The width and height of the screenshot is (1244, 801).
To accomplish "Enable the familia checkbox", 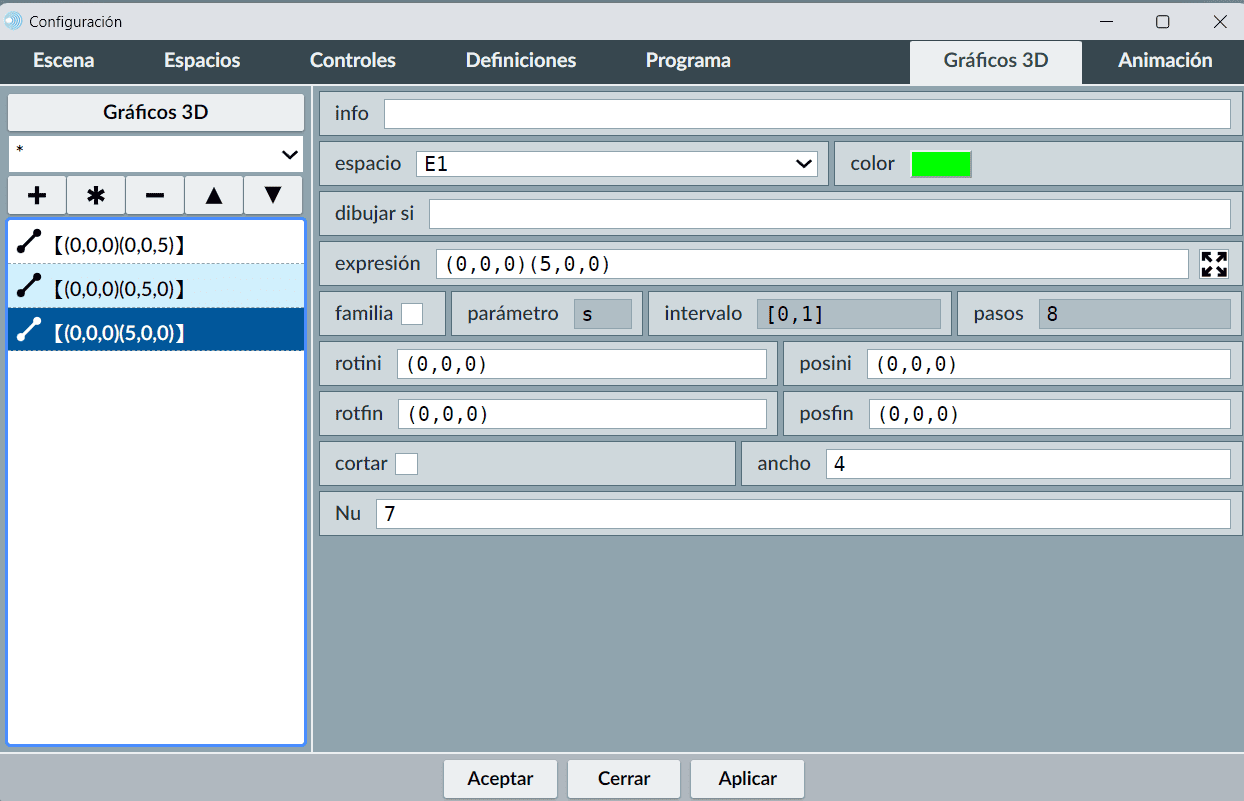I will coord(412,314).
